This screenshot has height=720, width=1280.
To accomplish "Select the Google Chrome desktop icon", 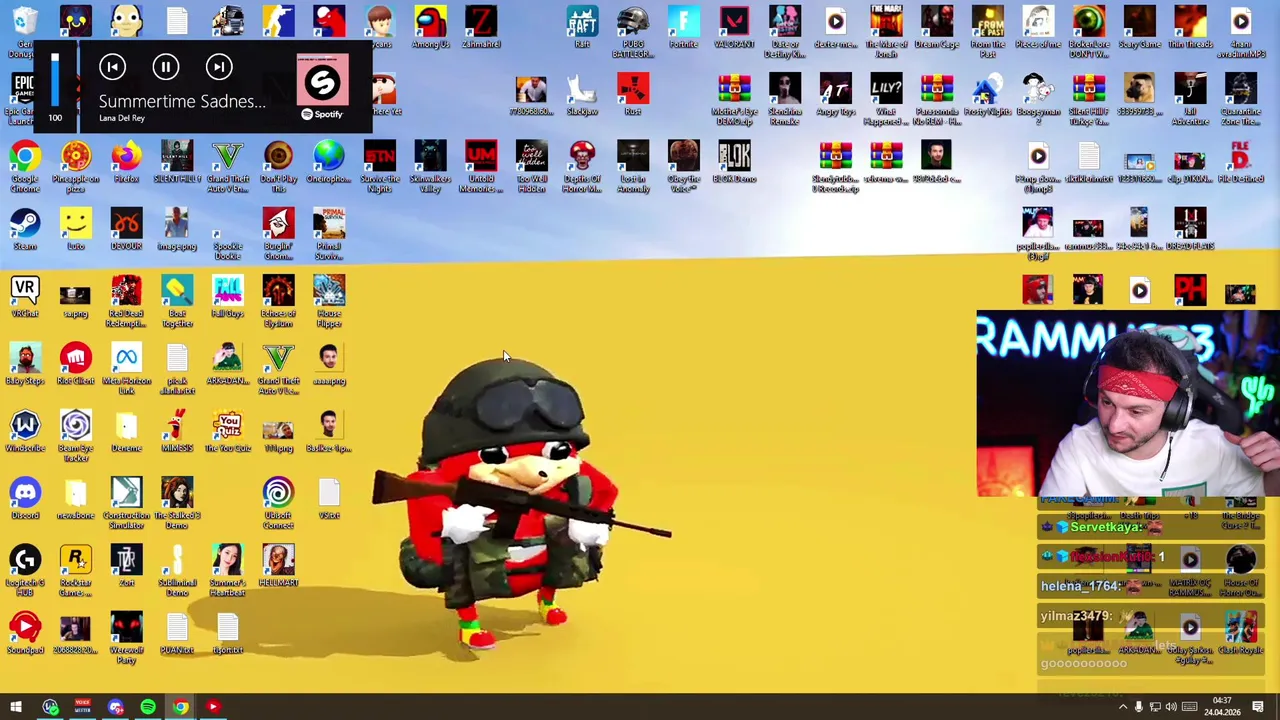I will 25,166.
